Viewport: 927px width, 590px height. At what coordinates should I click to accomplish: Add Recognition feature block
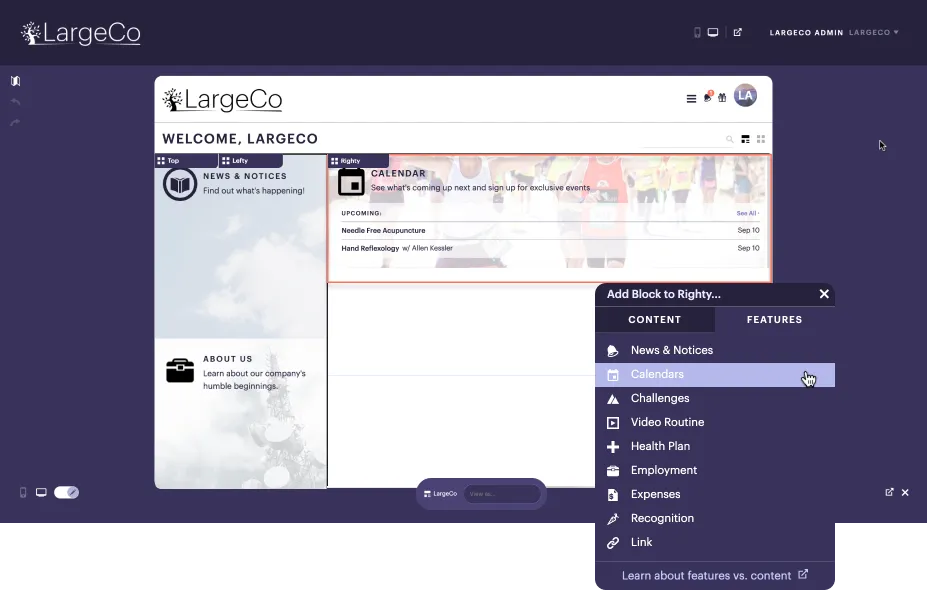tap(715, 518)
